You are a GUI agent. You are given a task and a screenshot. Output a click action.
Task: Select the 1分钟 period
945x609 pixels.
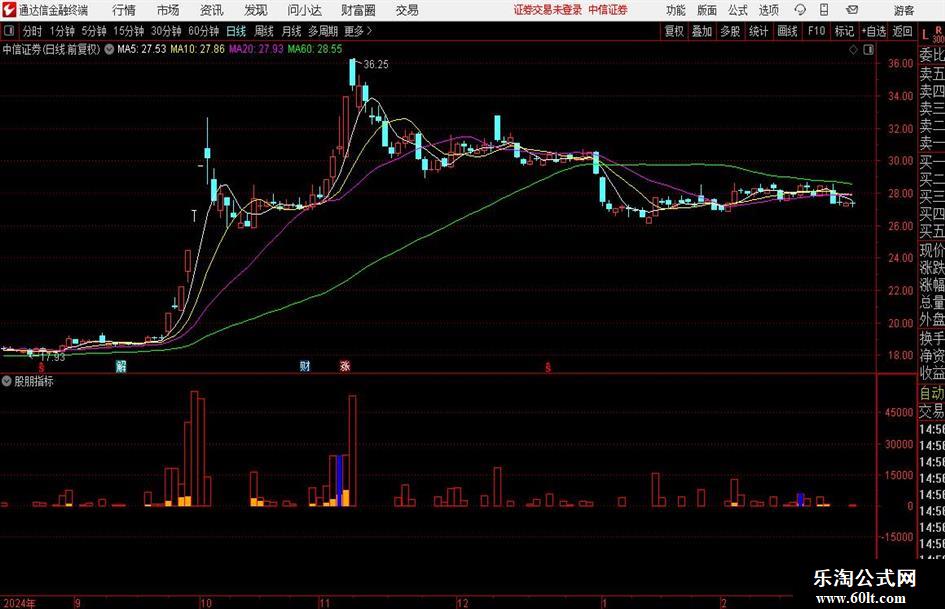(61, 31)
